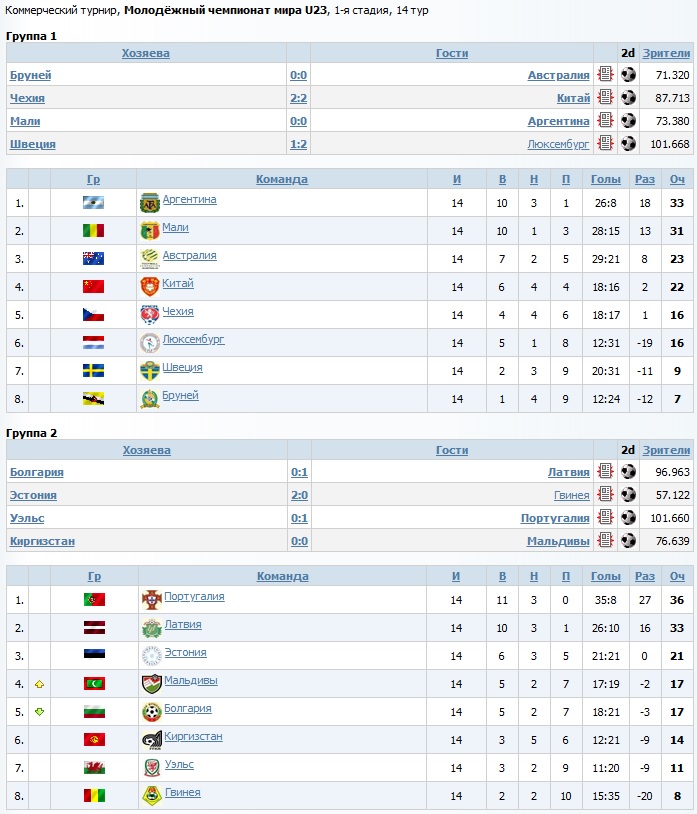The height and width of the screenshot is (814, 697).
Task: Click 2D ball icon for Эстония–Гвинея match
Action: [628, 495]
